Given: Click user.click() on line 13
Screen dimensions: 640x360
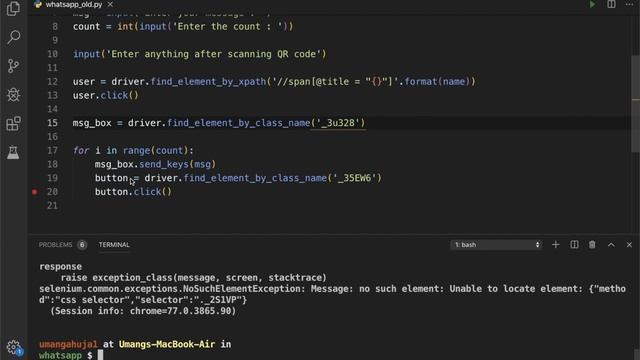Looking at the screenshot, I should (x=106, y=96).
